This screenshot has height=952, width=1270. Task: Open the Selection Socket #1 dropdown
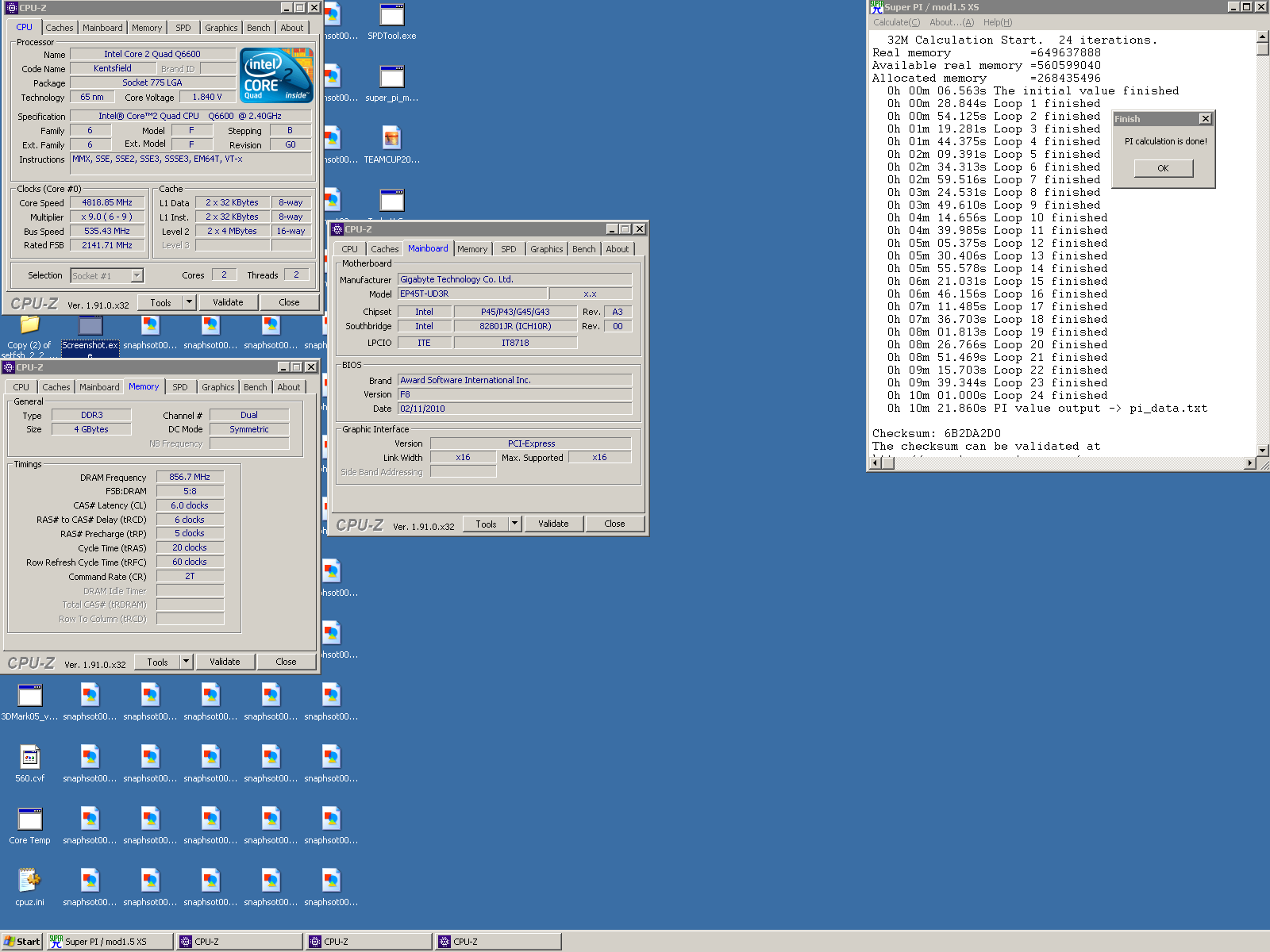click(x=137, y=275)
